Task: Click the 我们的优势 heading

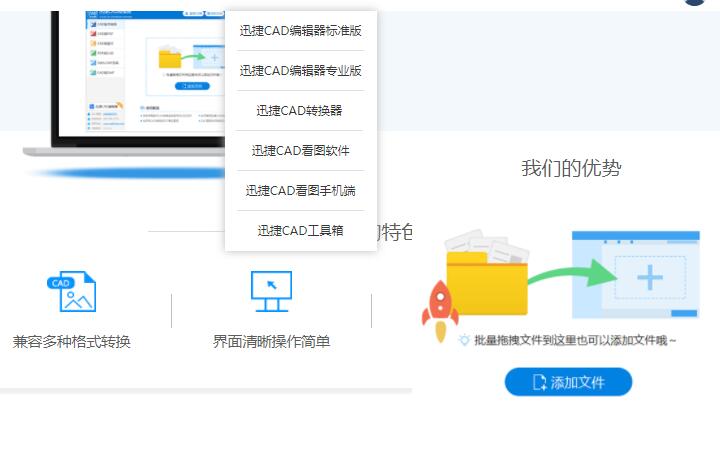Action: [x=571, y=168]
